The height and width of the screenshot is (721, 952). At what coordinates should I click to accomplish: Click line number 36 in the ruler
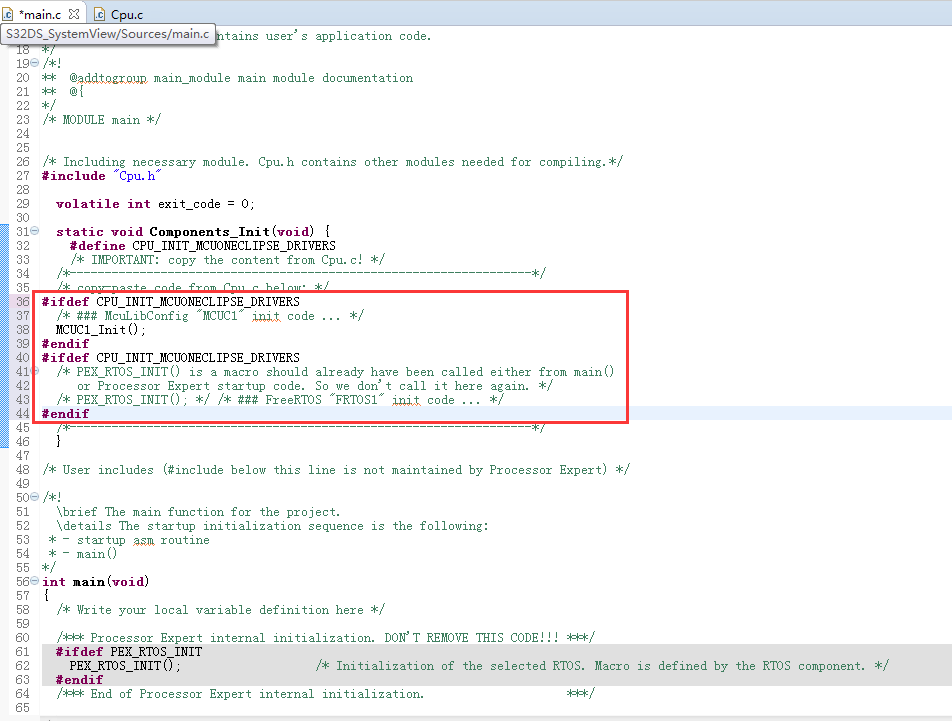pyautogui.click(x=22, y=301)
